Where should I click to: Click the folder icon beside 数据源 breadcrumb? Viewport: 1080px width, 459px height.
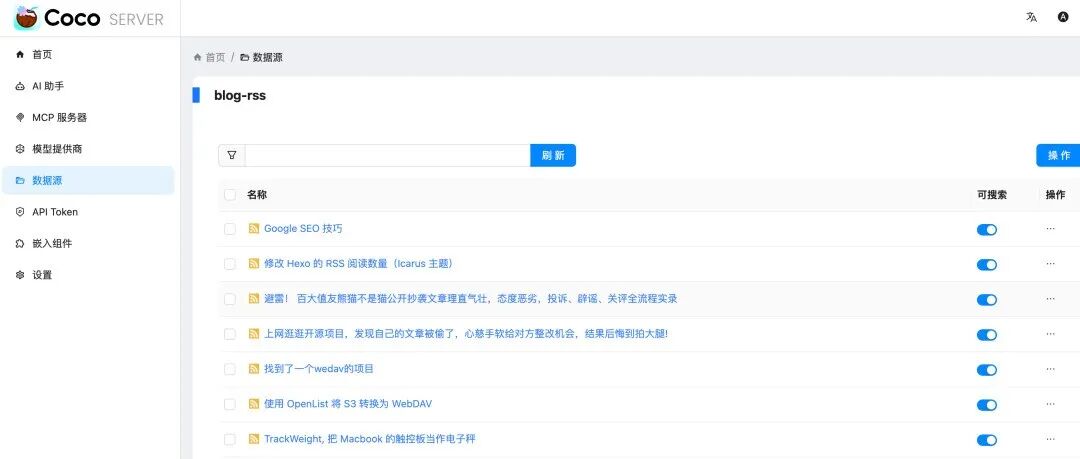pyautogui.click(x=245, y=57)
